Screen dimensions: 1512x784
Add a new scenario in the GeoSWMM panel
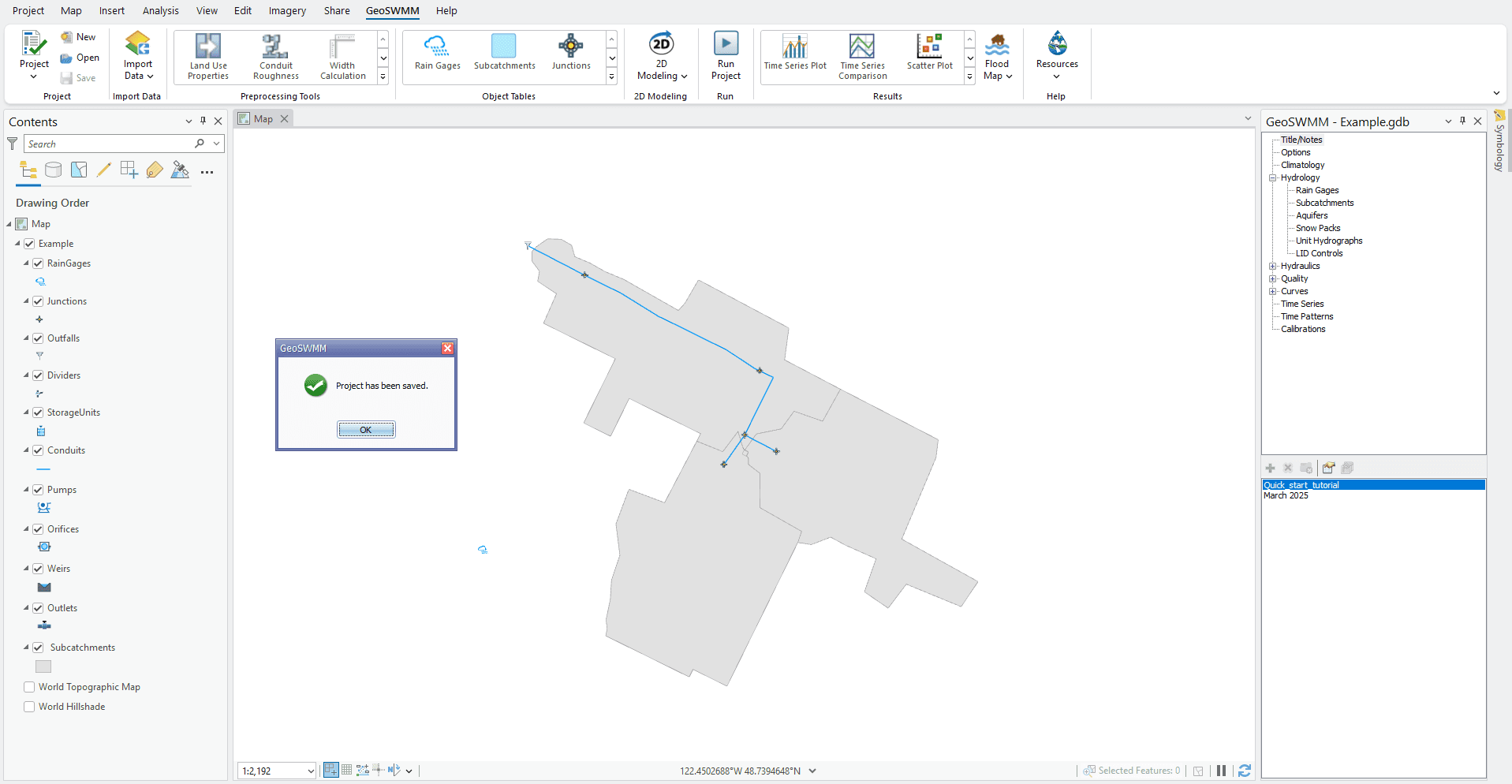[1270, 468]
